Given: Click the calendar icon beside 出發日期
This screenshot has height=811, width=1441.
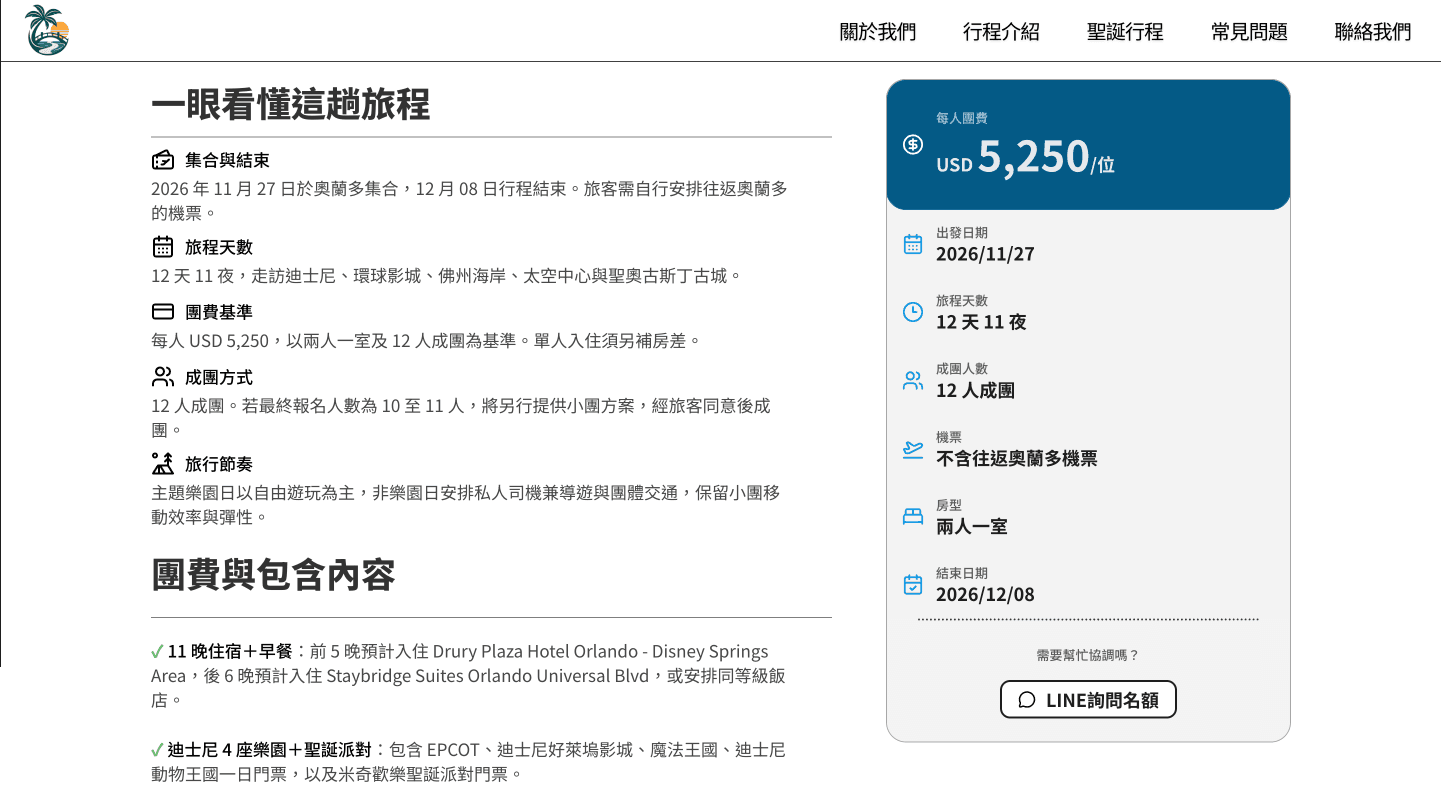Looking at the screenshot, I should click(913, 244).
